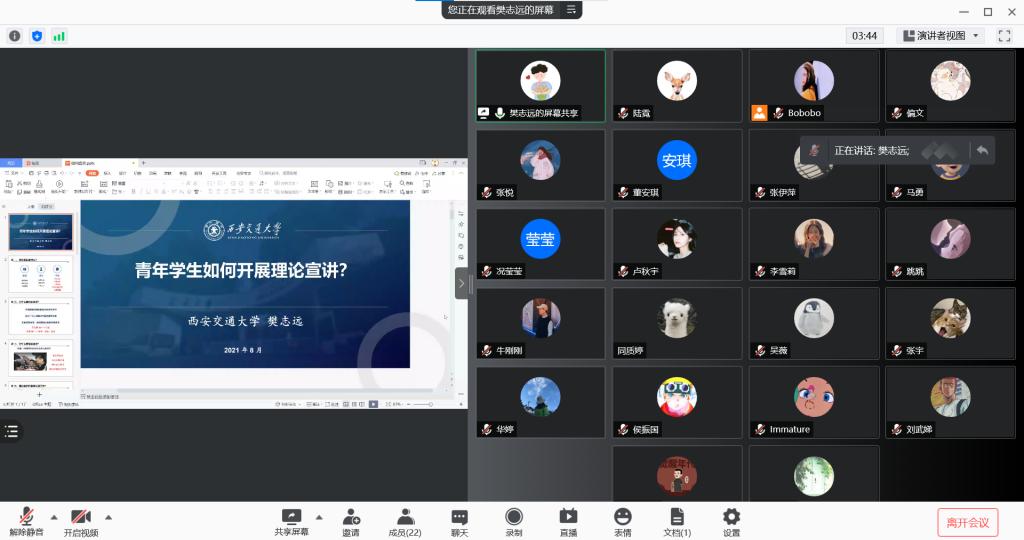Open menu beside 您正在观看樊志远的屏幕

pyautogui.click(x=571, y=9)
